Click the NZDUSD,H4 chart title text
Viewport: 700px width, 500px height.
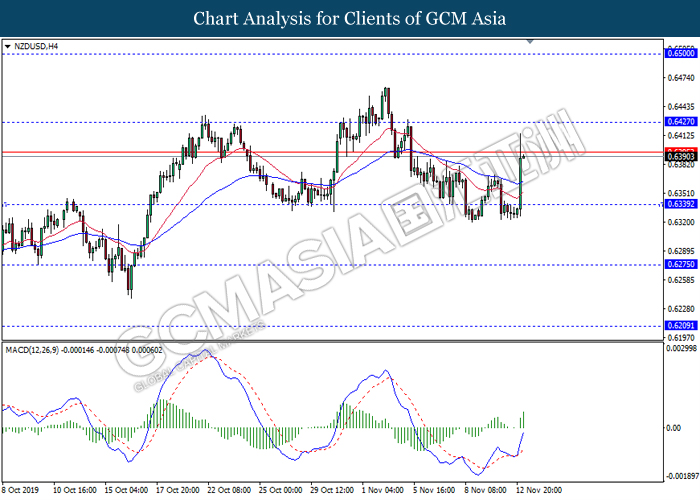coord(36,46)
